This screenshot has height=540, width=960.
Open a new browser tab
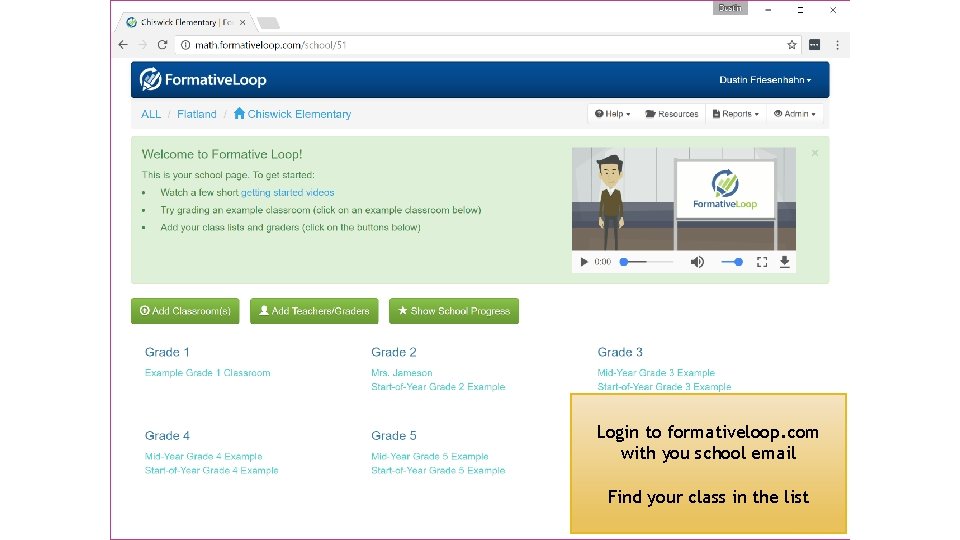[x=268, y=23]
